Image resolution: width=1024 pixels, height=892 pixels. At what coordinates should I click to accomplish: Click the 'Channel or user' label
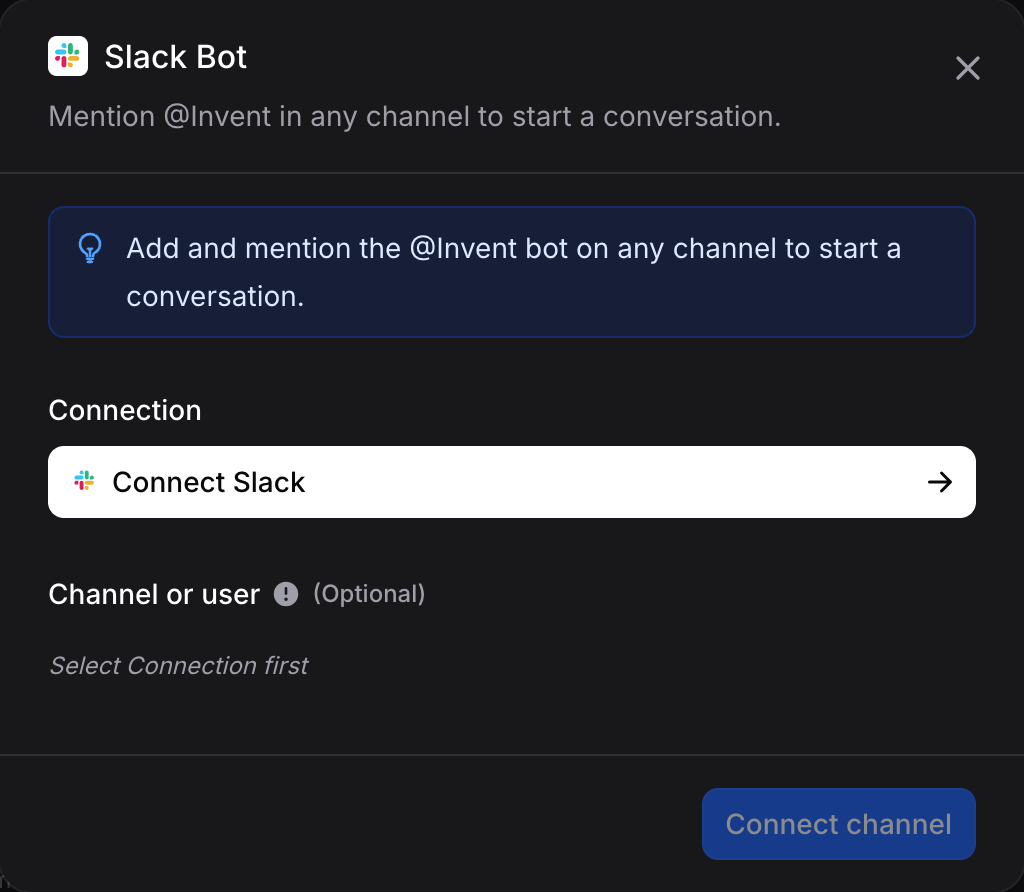click(x=154, y=594)
